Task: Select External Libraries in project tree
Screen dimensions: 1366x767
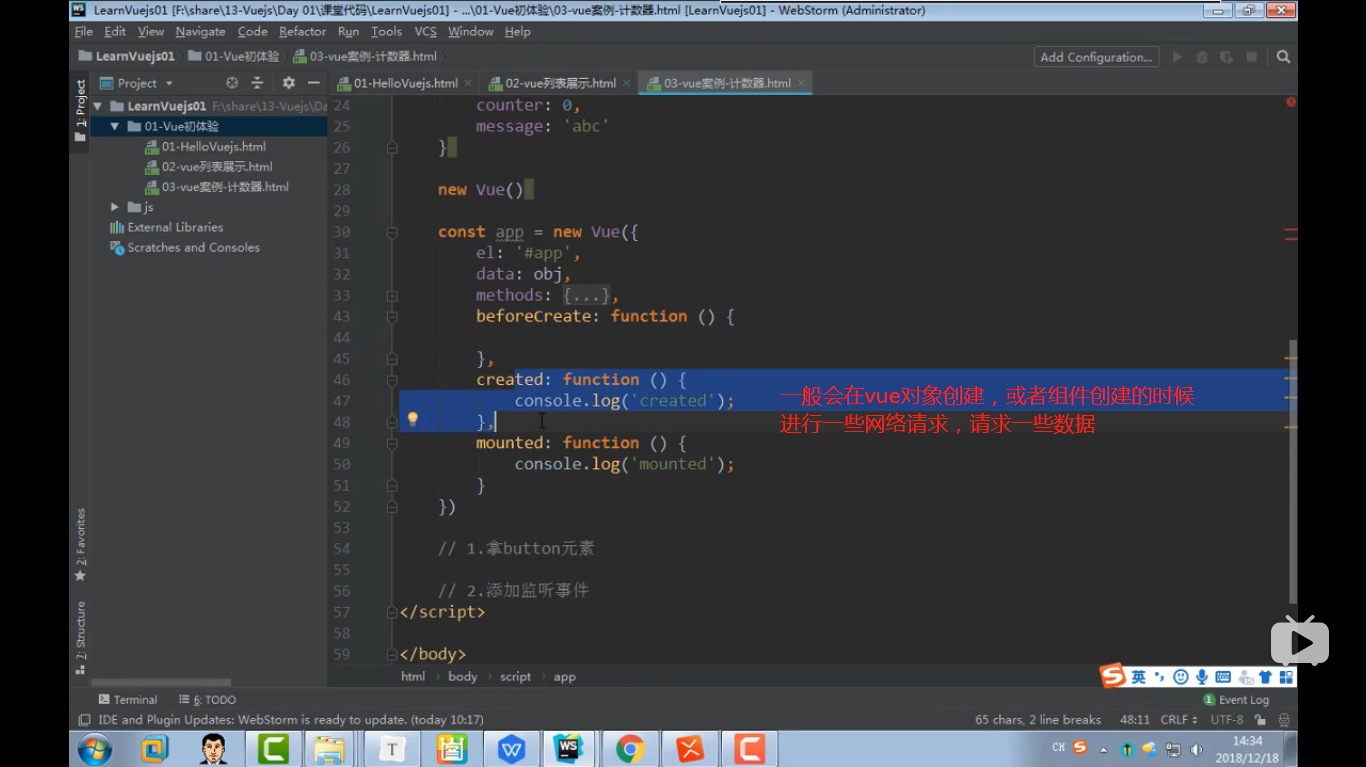Action: click(x=166, y=227)
